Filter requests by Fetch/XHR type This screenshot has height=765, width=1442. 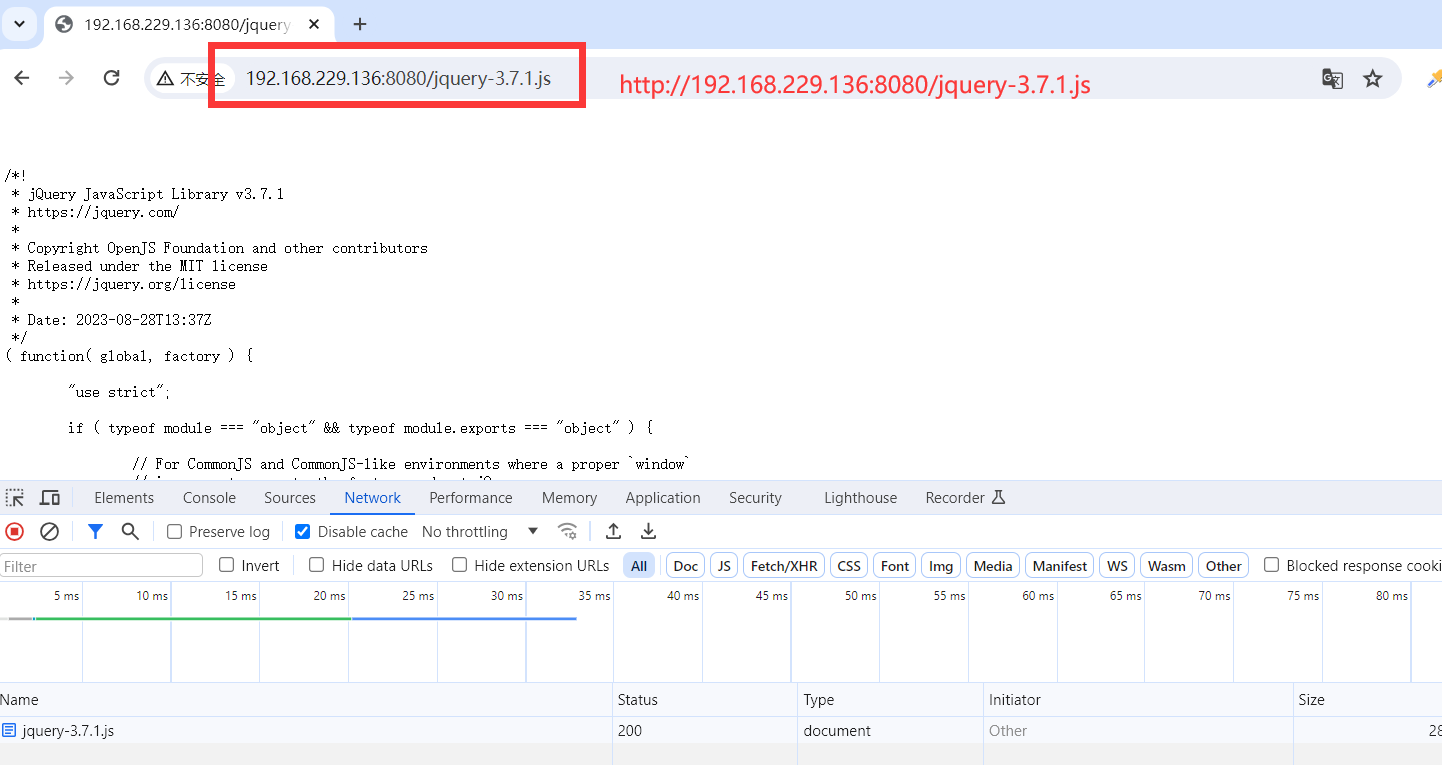click(x=784, y=566)
